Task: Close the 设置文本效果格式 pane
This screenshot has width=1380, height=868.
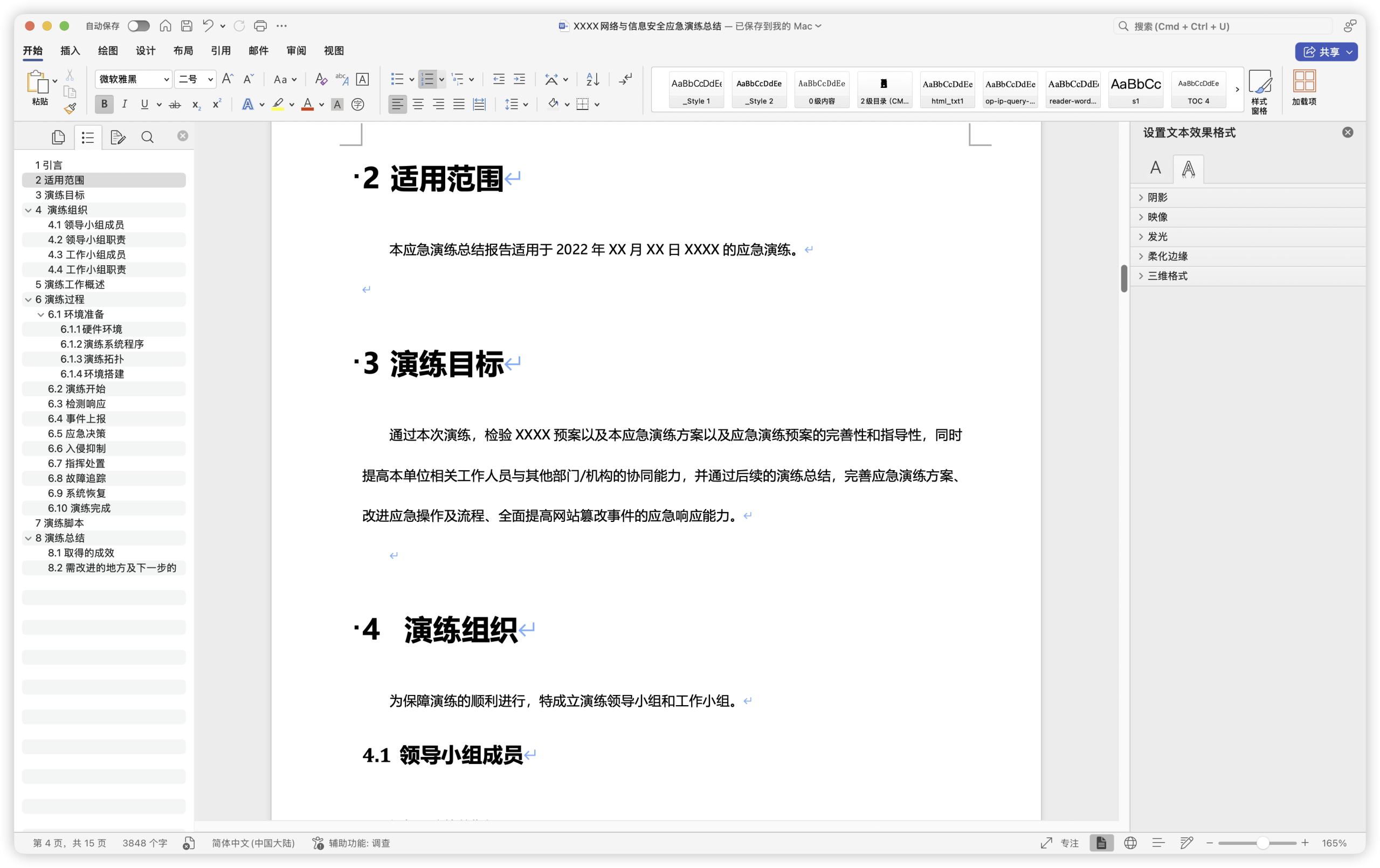Action: (1347, 133)
